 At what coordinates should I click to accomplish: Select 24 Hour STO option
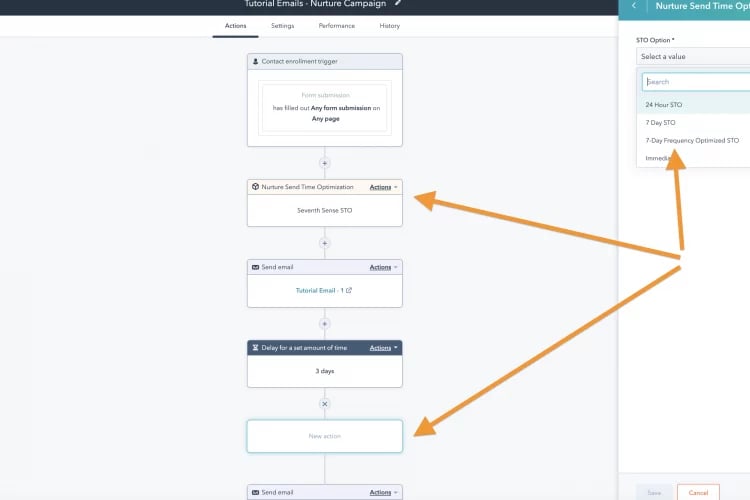(x=693, y=104)
